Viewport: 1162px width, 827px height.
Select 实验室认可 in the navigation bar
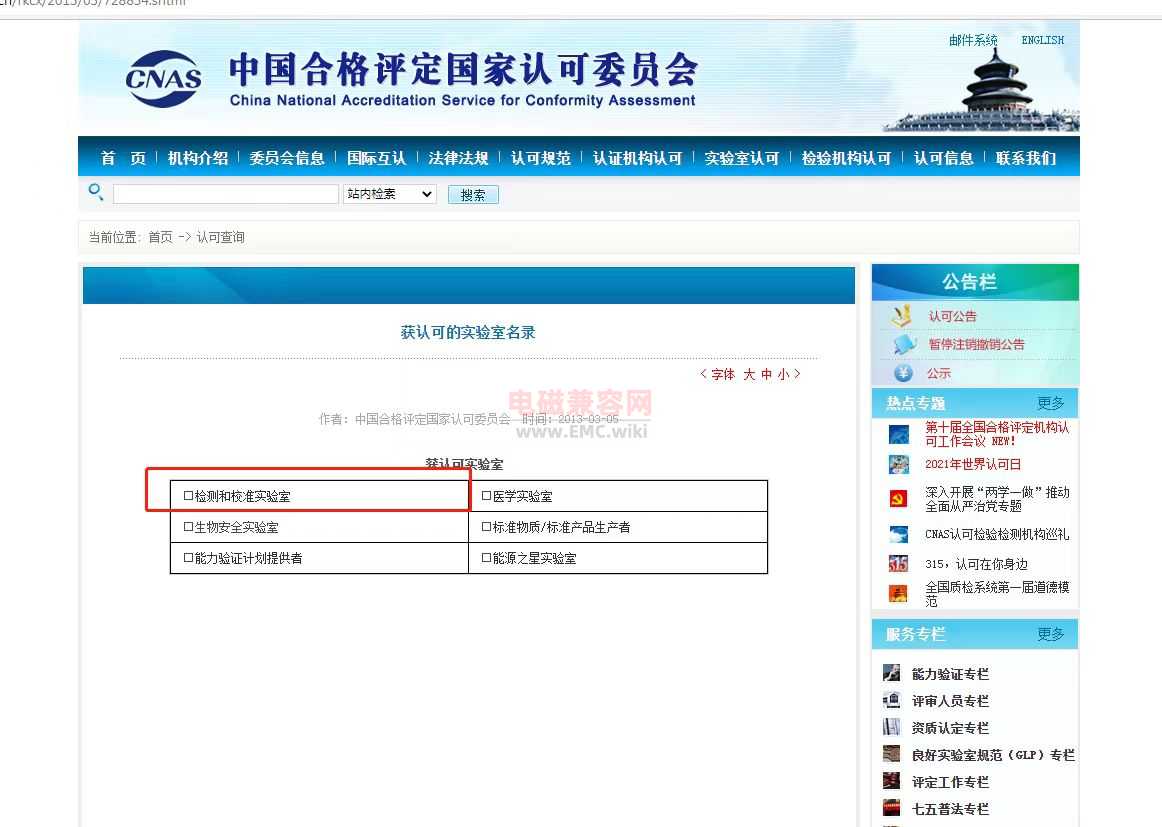pyautogui.click(x=742, y=158)
